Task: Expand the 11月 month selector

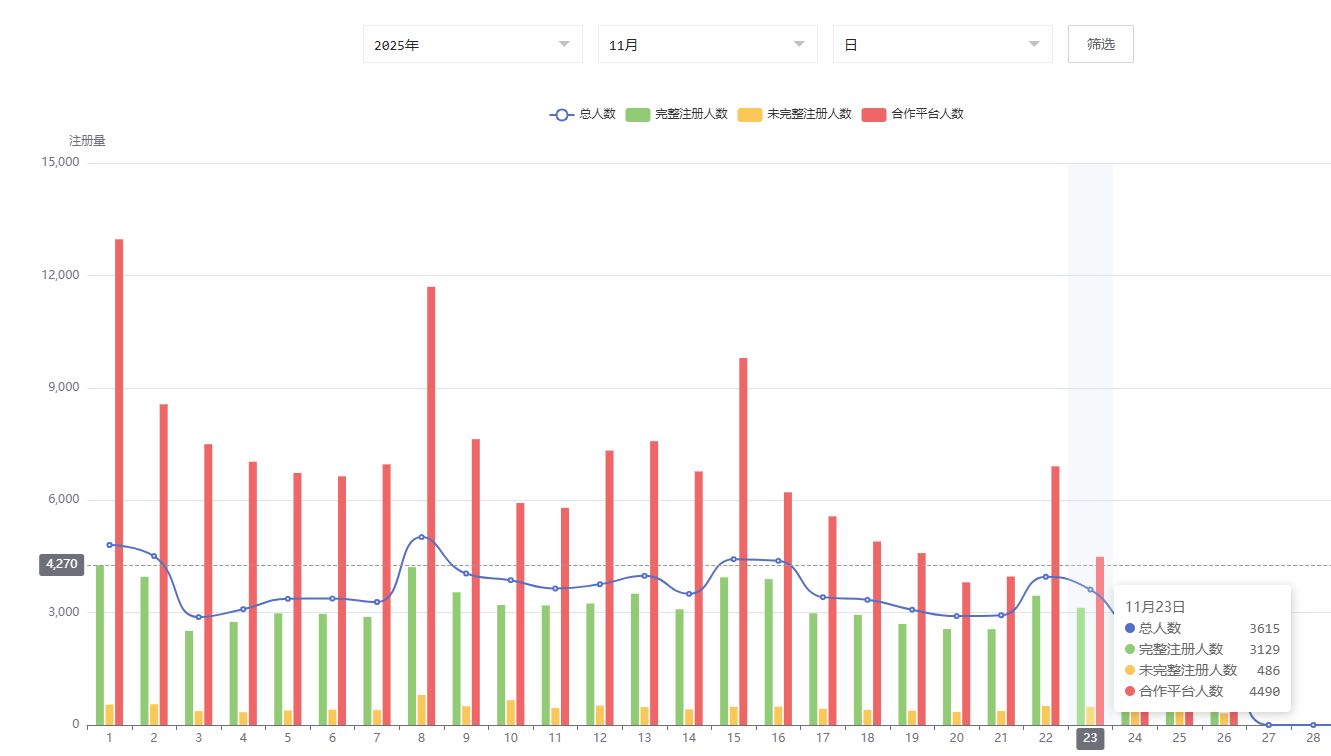Action: click(x=707, y=44)
